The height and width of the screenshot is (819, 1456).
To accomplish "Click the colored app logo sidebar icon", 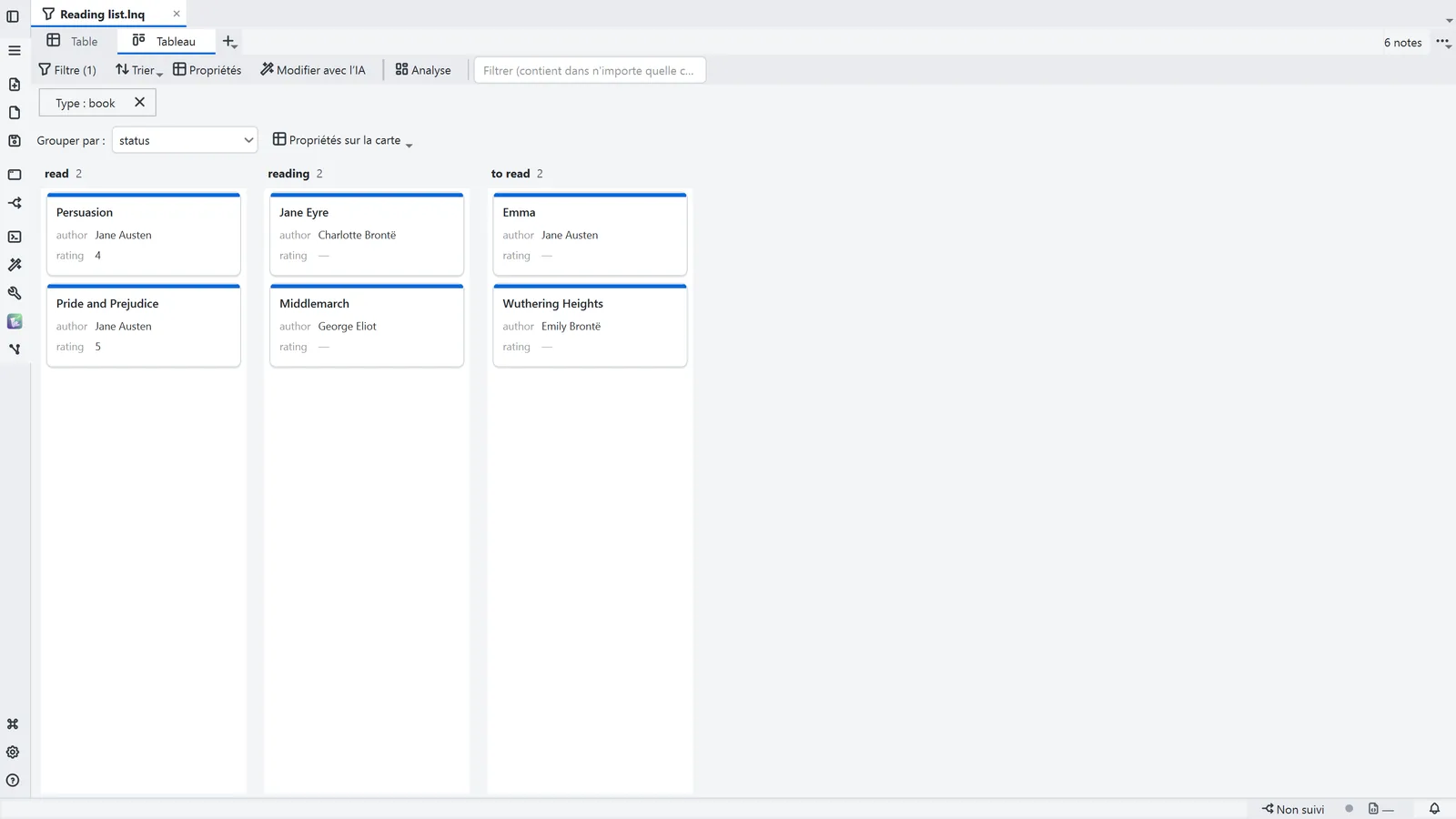I will 15,321.
